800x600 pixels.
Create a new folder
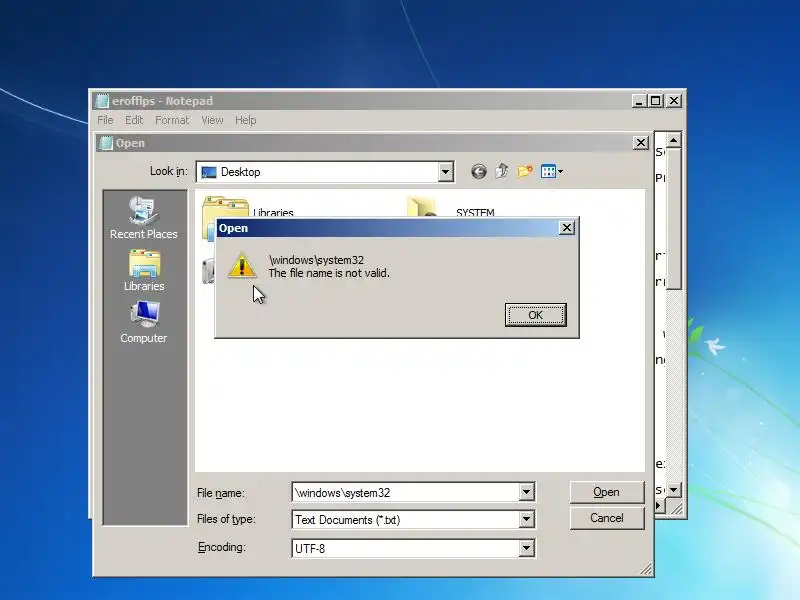pyautogui.click(x=525, y=171)
